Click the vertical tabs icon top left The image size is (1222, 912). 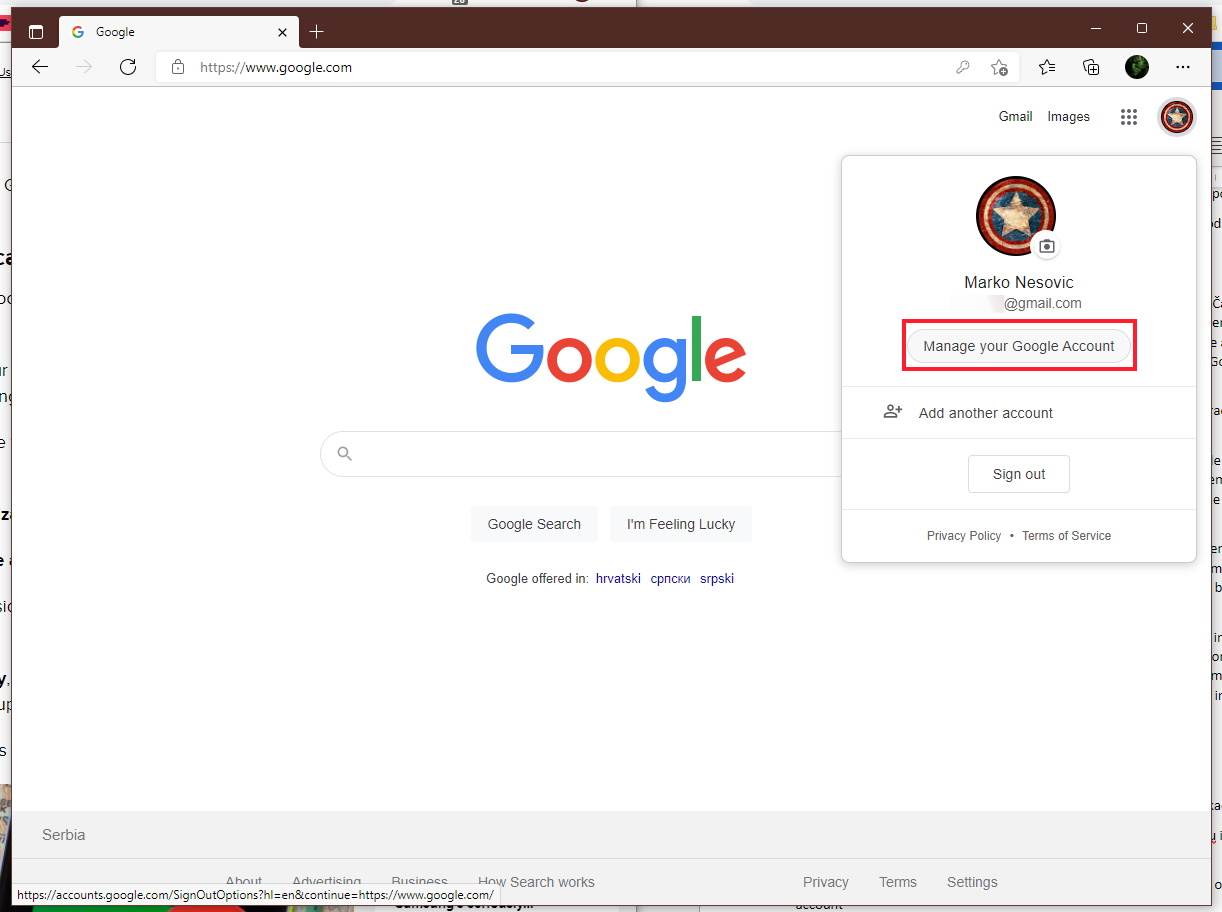click(36, 31)
